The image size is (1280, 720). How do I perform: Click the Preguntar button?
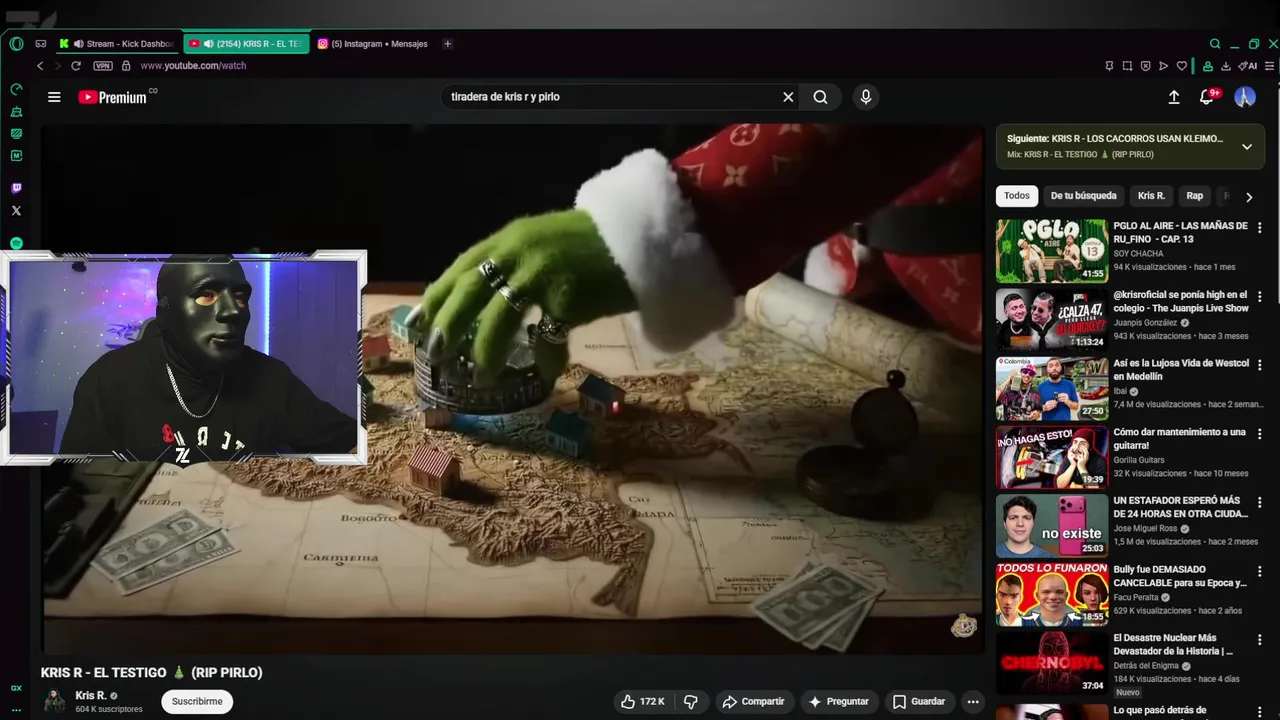click(839, 702)
